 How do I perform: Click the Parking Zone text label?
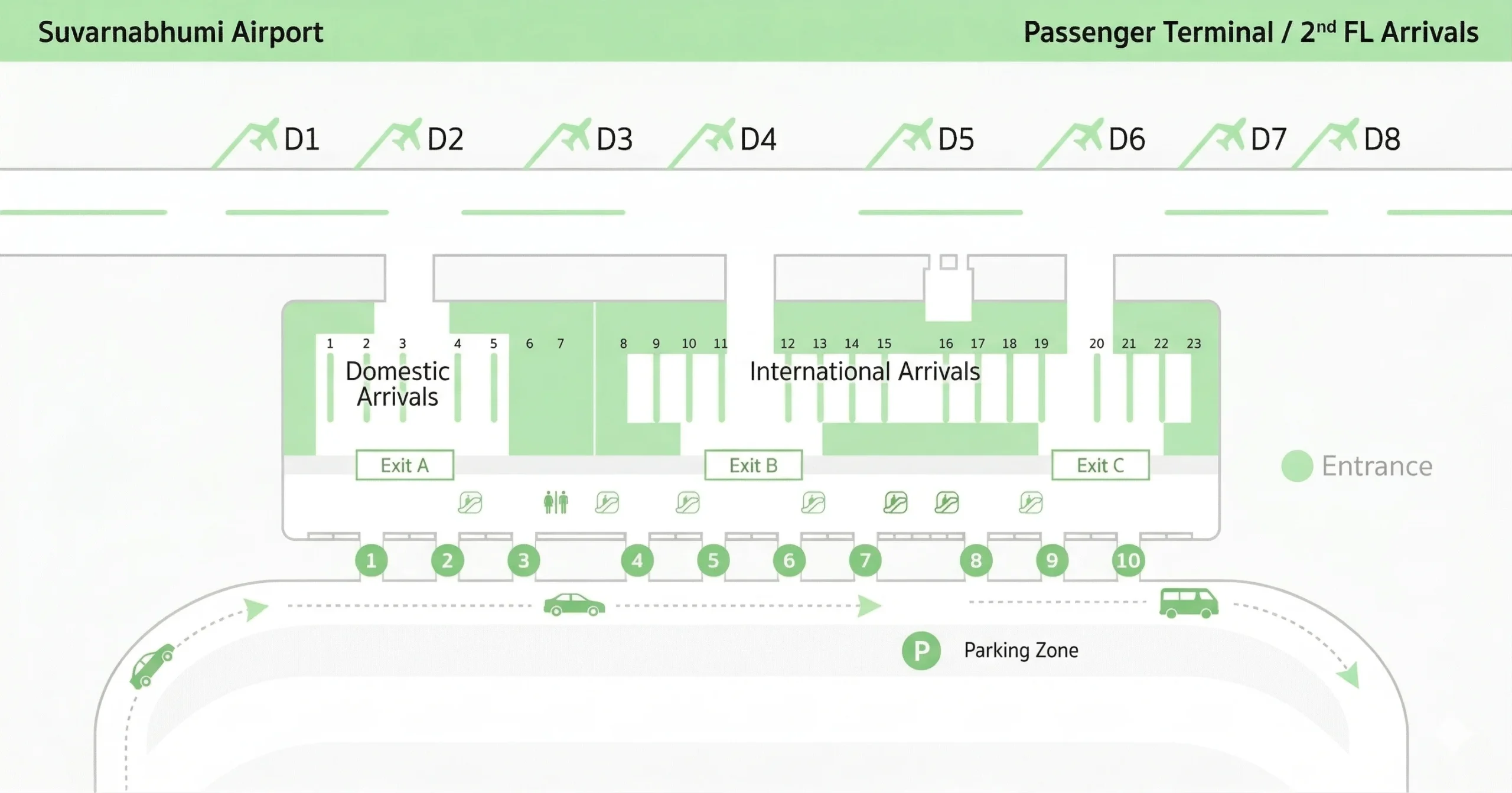(1021, 650)
